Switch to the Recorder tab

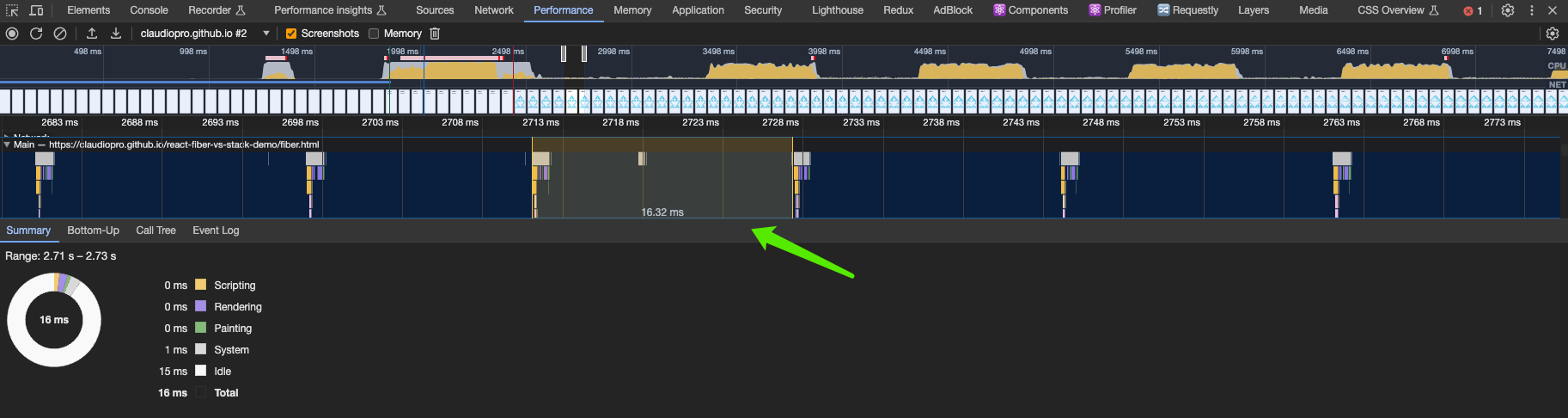point(217,10)
